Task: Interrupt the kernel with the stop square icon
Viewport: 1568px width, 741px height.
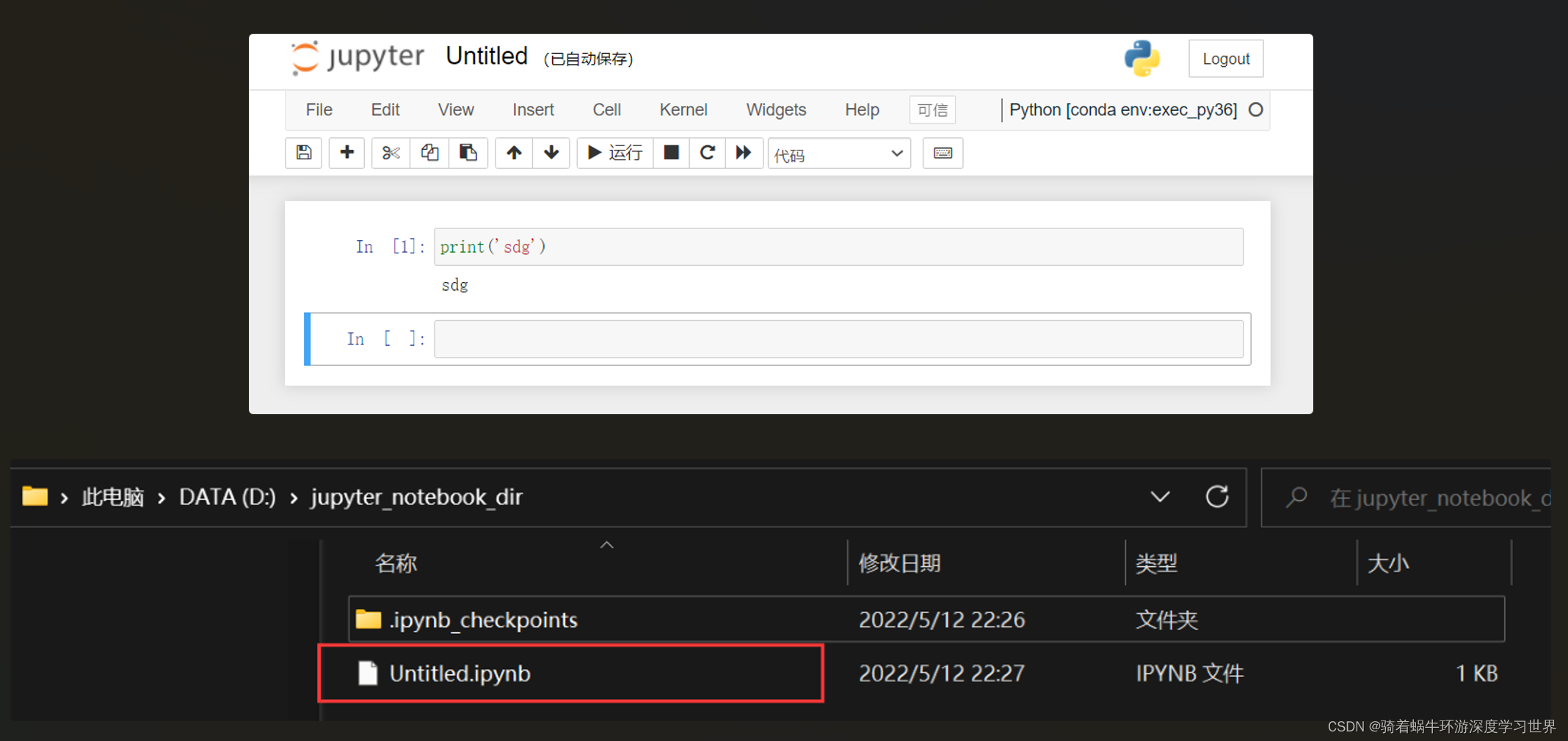Action: pos(671,153)
